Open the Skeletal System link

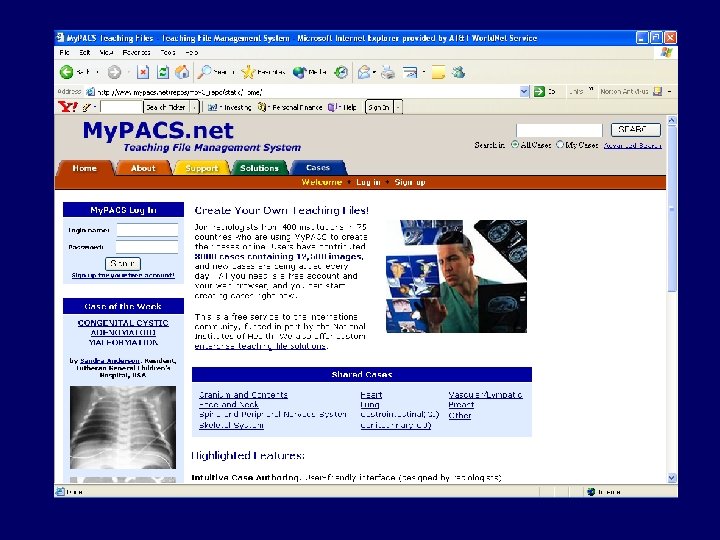click(x=231, y=425)
